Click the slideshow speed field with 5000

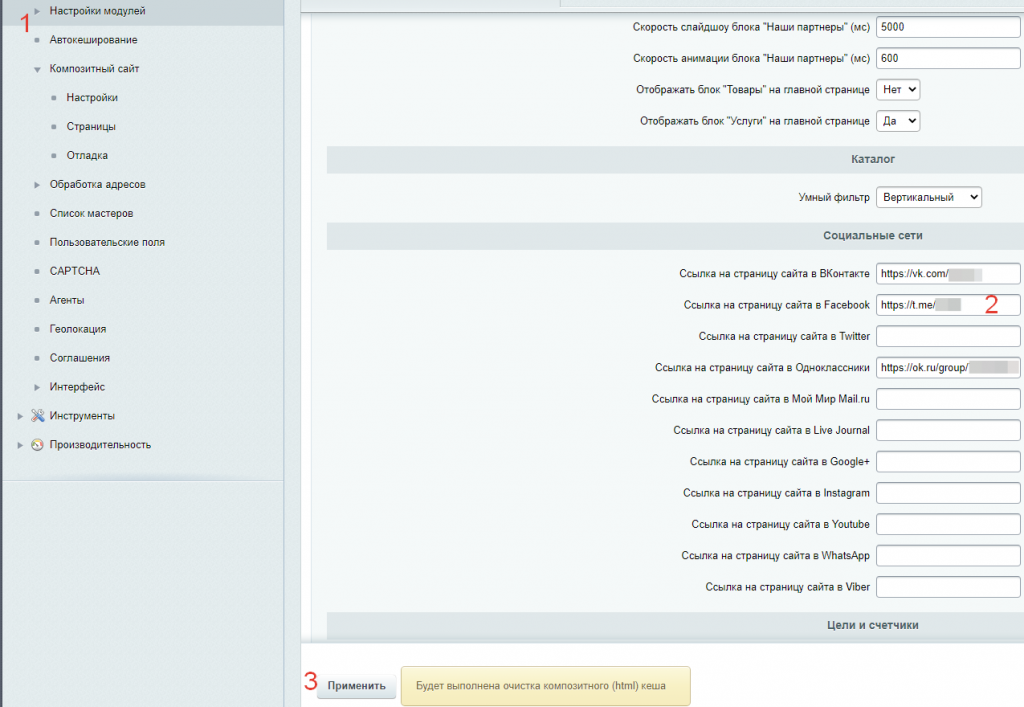pos(948,27)
